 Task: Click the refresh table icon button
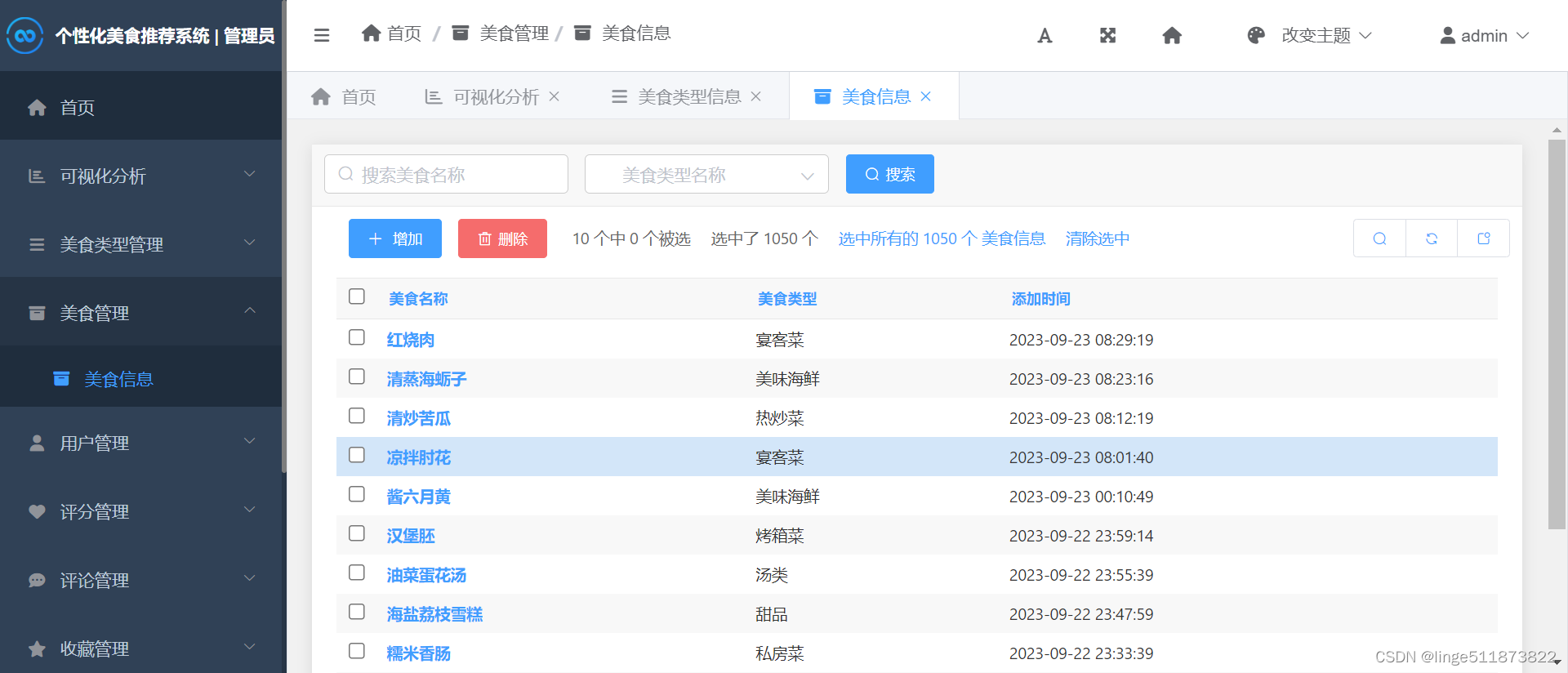pos(1432,238)
